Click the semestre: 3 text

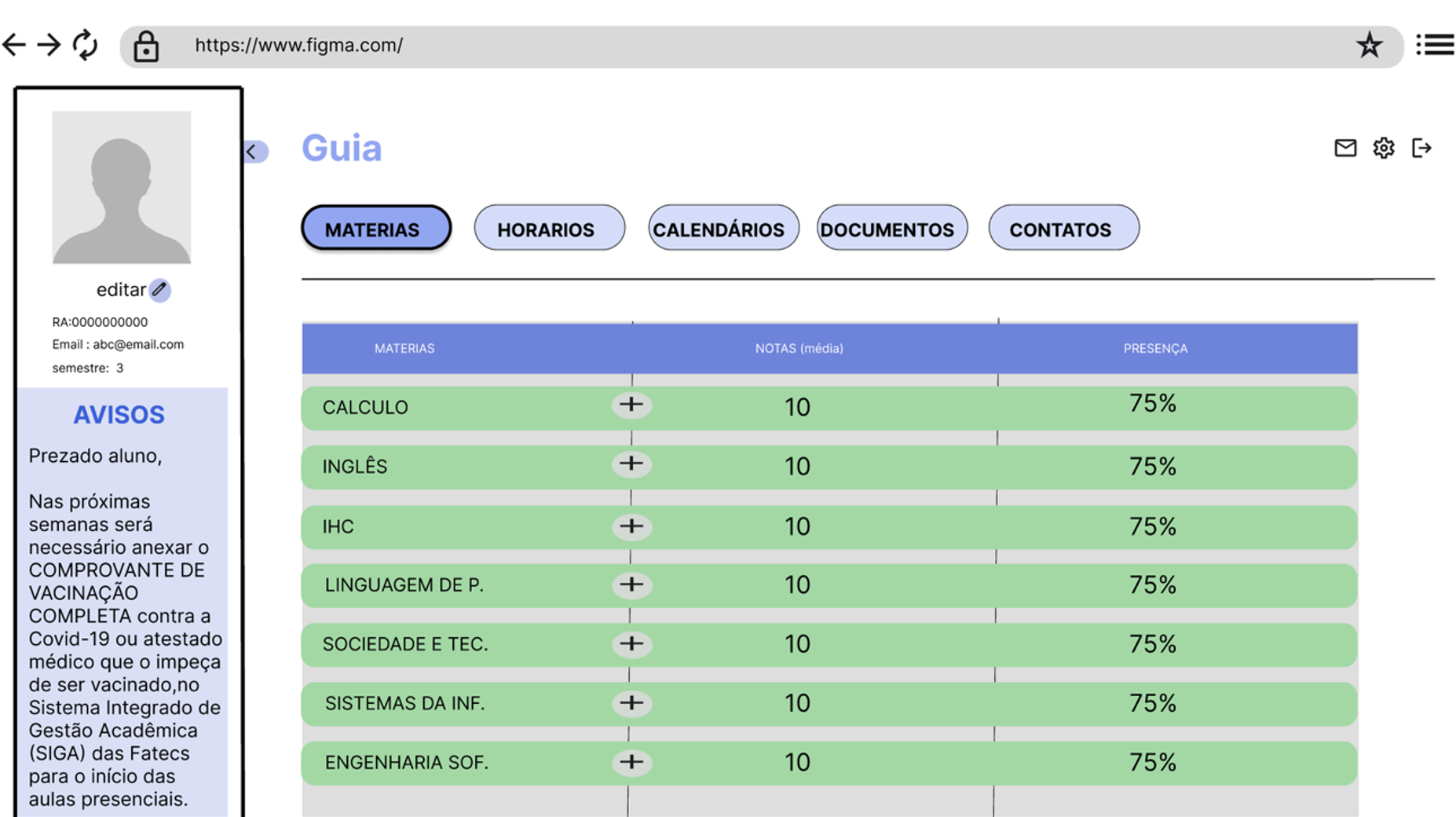coord(88,368)
